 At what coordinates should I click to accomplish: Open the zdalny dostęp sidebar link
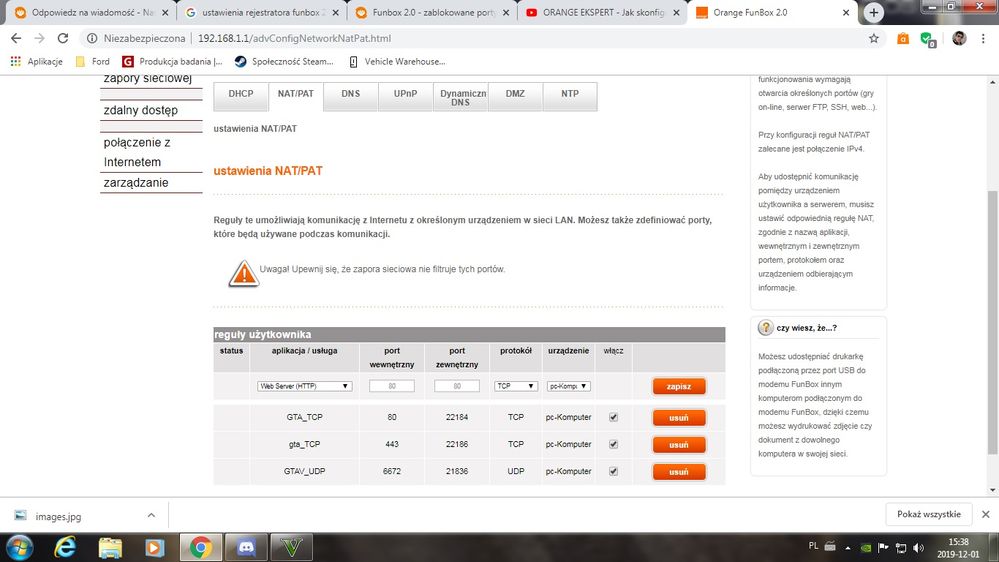(x=141, y=111)
